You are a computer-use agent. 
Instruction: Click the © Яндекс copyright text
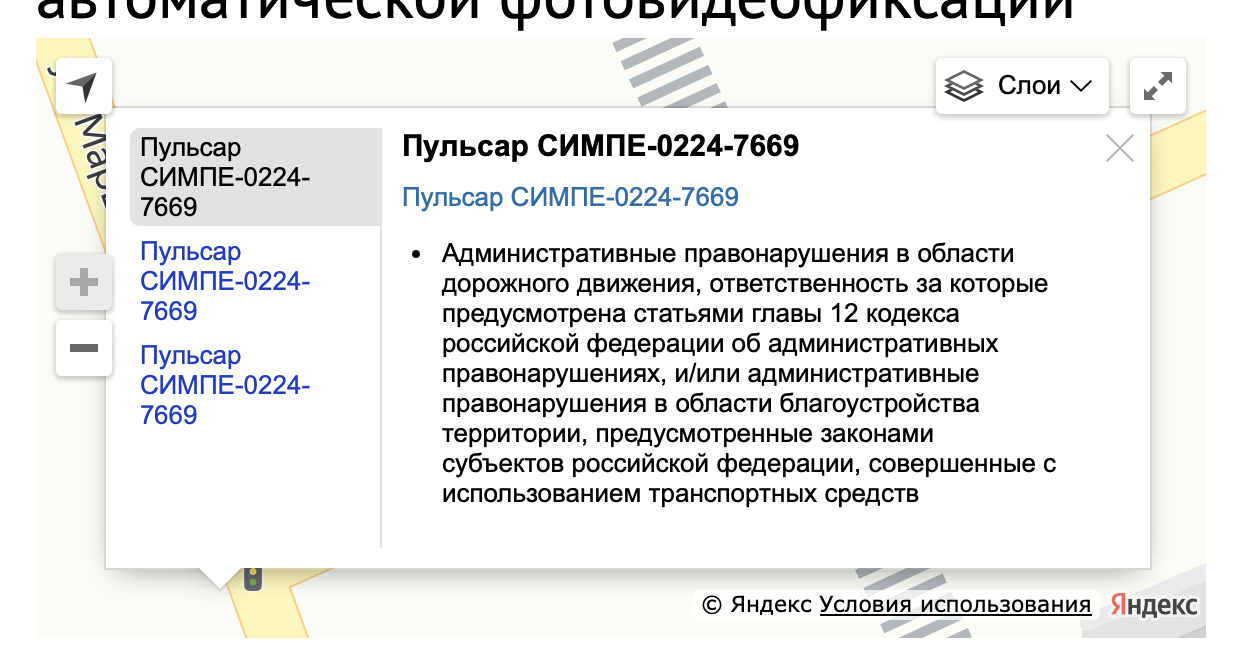click(757, 605)
